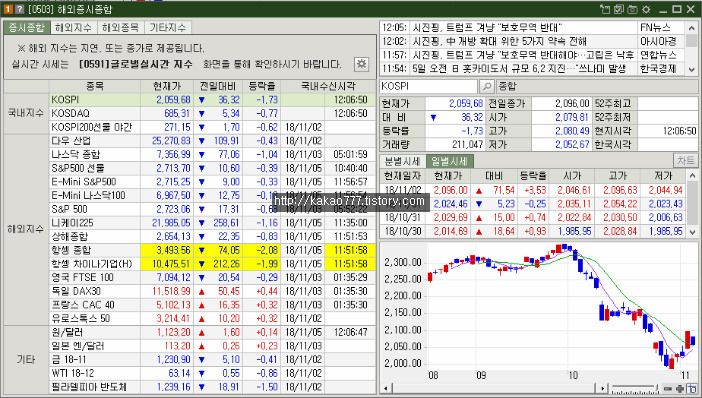Viewport: 702px width, 398px height.
Task: Switch to the 분별시세 tab
Action: coord(402,161)
